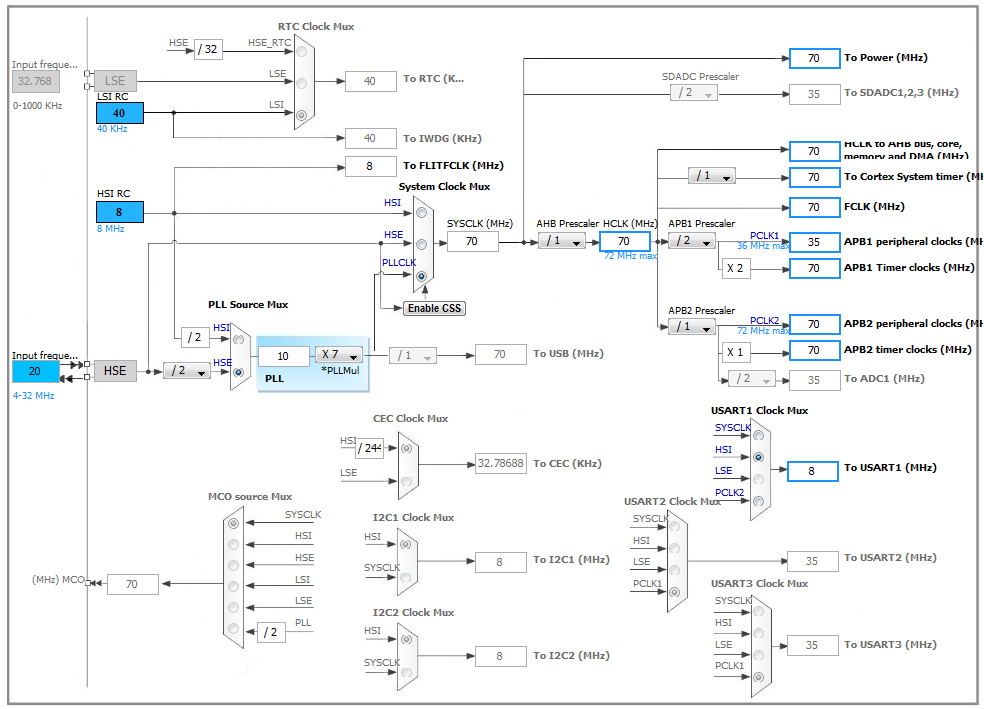
Task: Select SYSCLK on MCO source Mux
Action: click(x=233, y=523)
